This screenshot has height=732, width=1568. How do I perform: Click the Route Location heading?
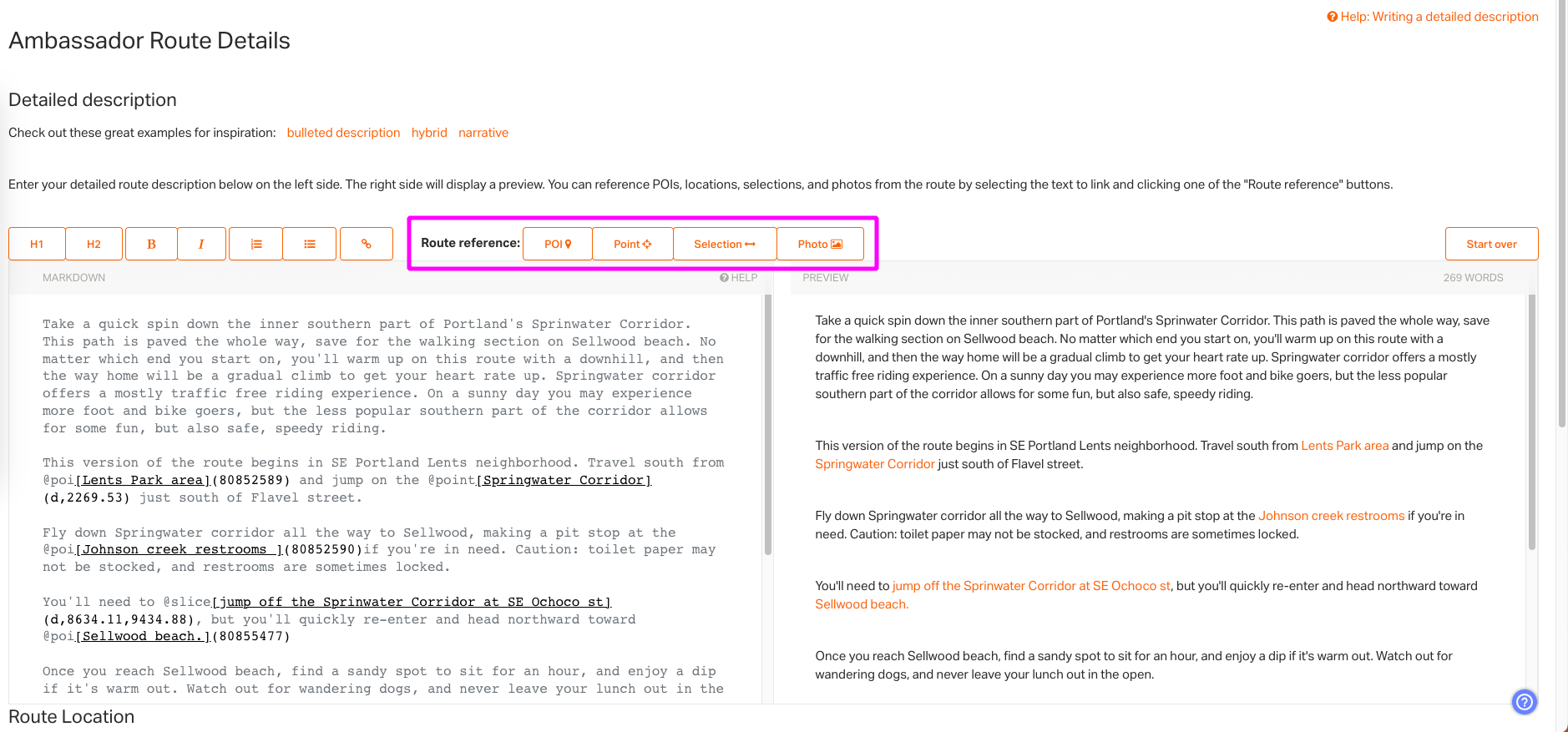[72, 717]
